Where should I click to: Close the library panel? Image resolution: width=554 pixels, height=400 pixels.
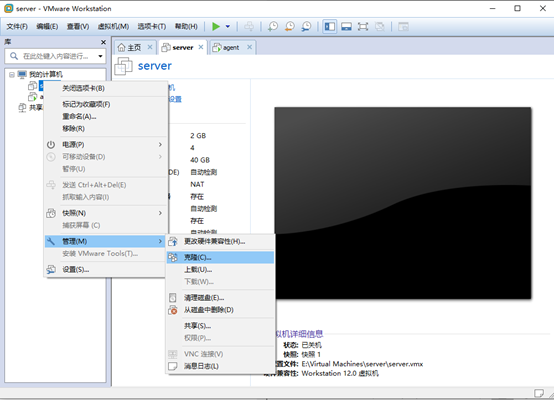pos(103,42)
